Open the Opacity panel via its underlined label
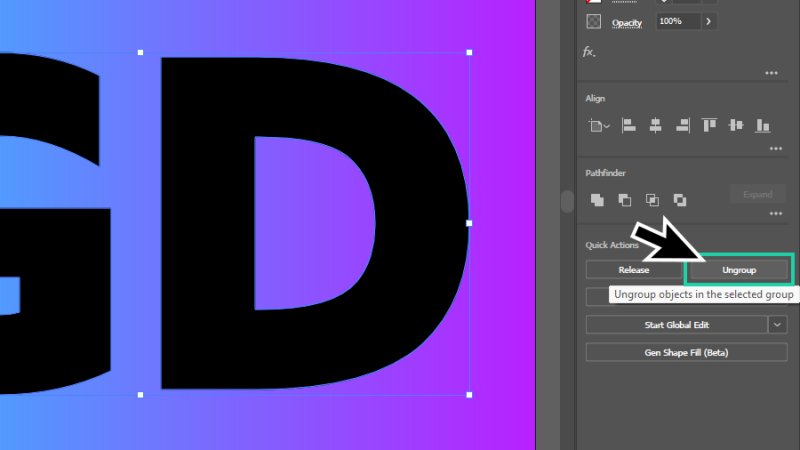Viewport: 800px width, 450px height. click(x=627, y=23)
